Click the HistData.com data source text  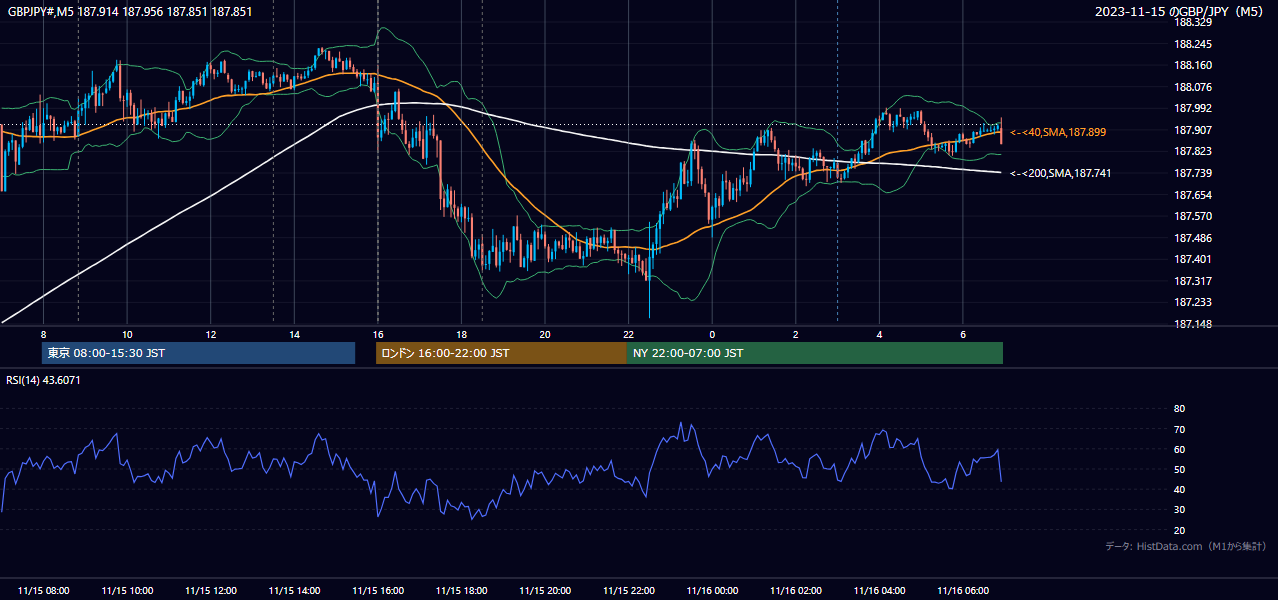(1186, 546)
